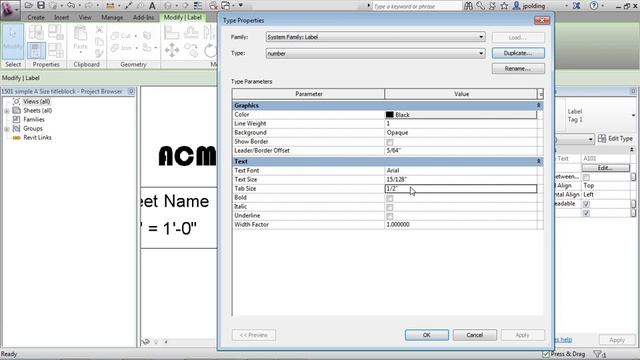This screenshot has width=640, height=360.
Task: Open the Revit application menu button
Action: 9,9
